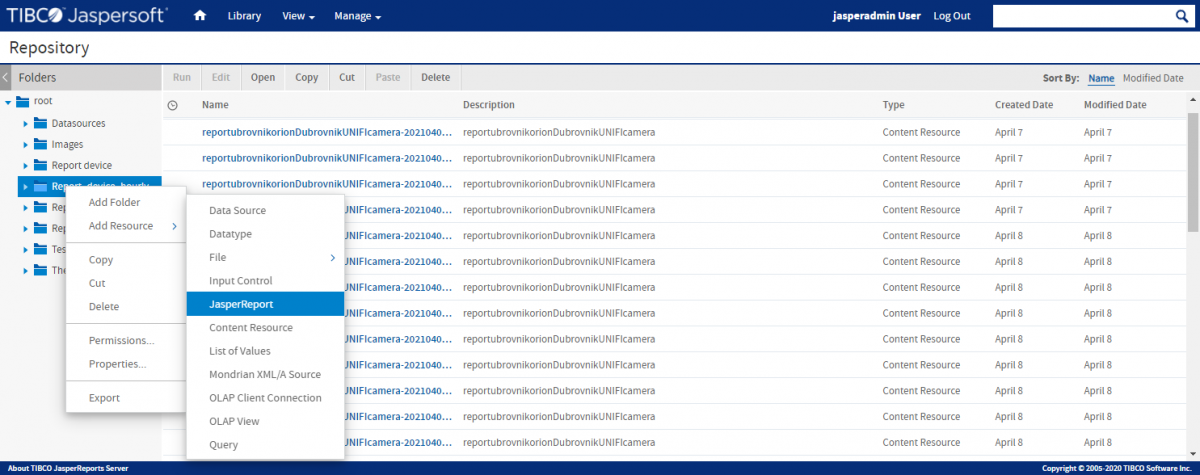Click the root folder icon
1200x475 pixels.
[x=23, y=101]
